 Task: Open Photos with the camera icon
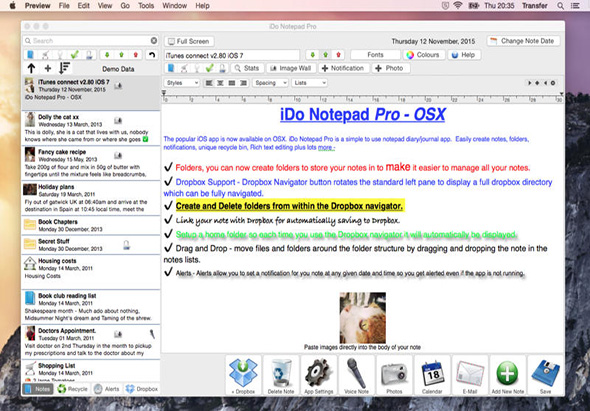394,375
